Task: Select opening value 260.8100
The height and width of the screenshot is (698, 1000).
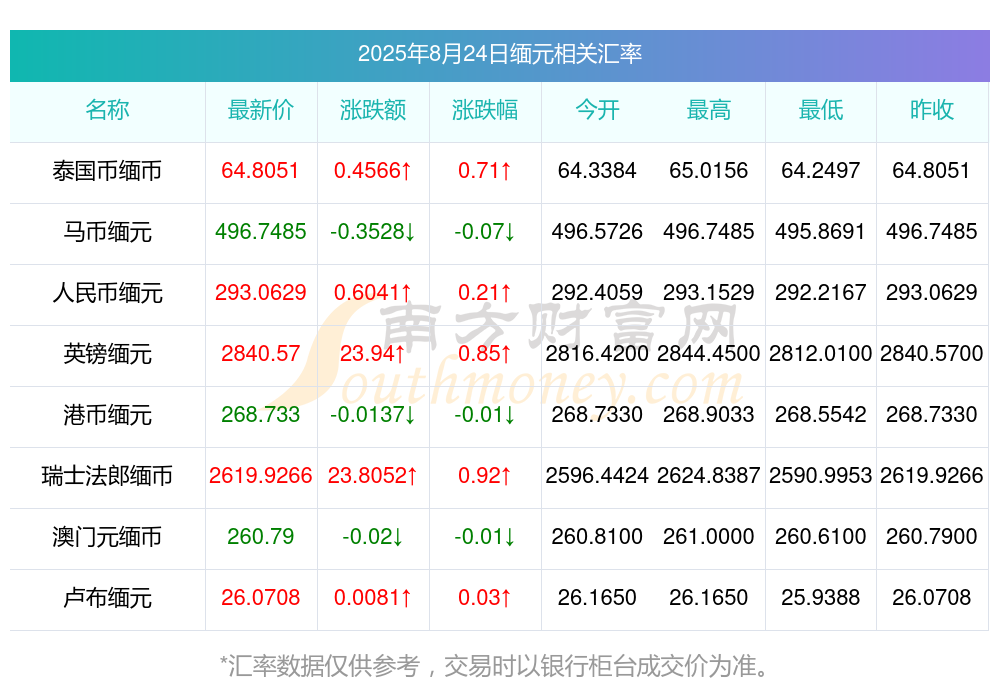Action: [x=597, y=536]
